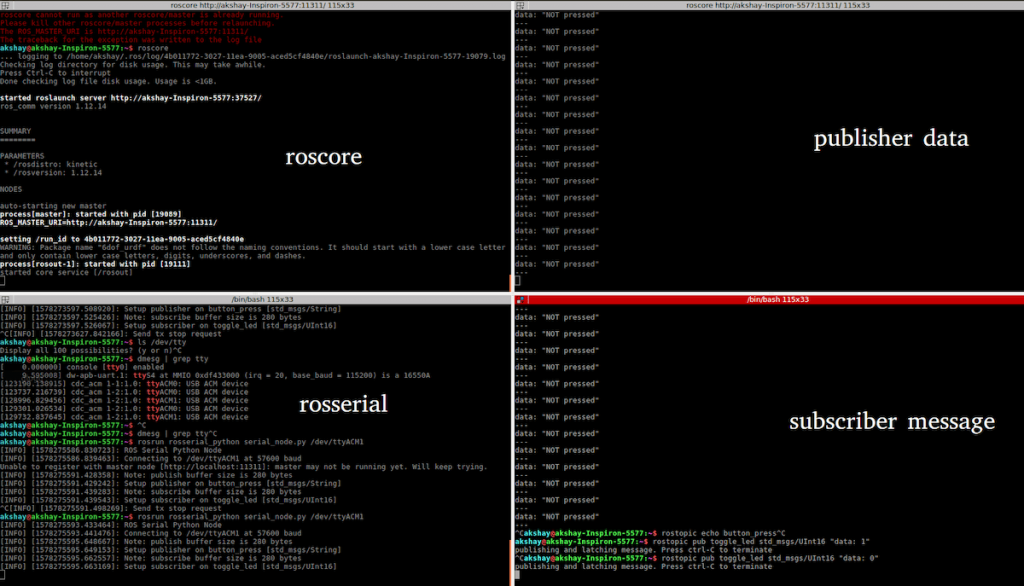Screen dimensions: 1024x586
Task: Select the top-right roscore pane title bar
Action: (768, 5)
